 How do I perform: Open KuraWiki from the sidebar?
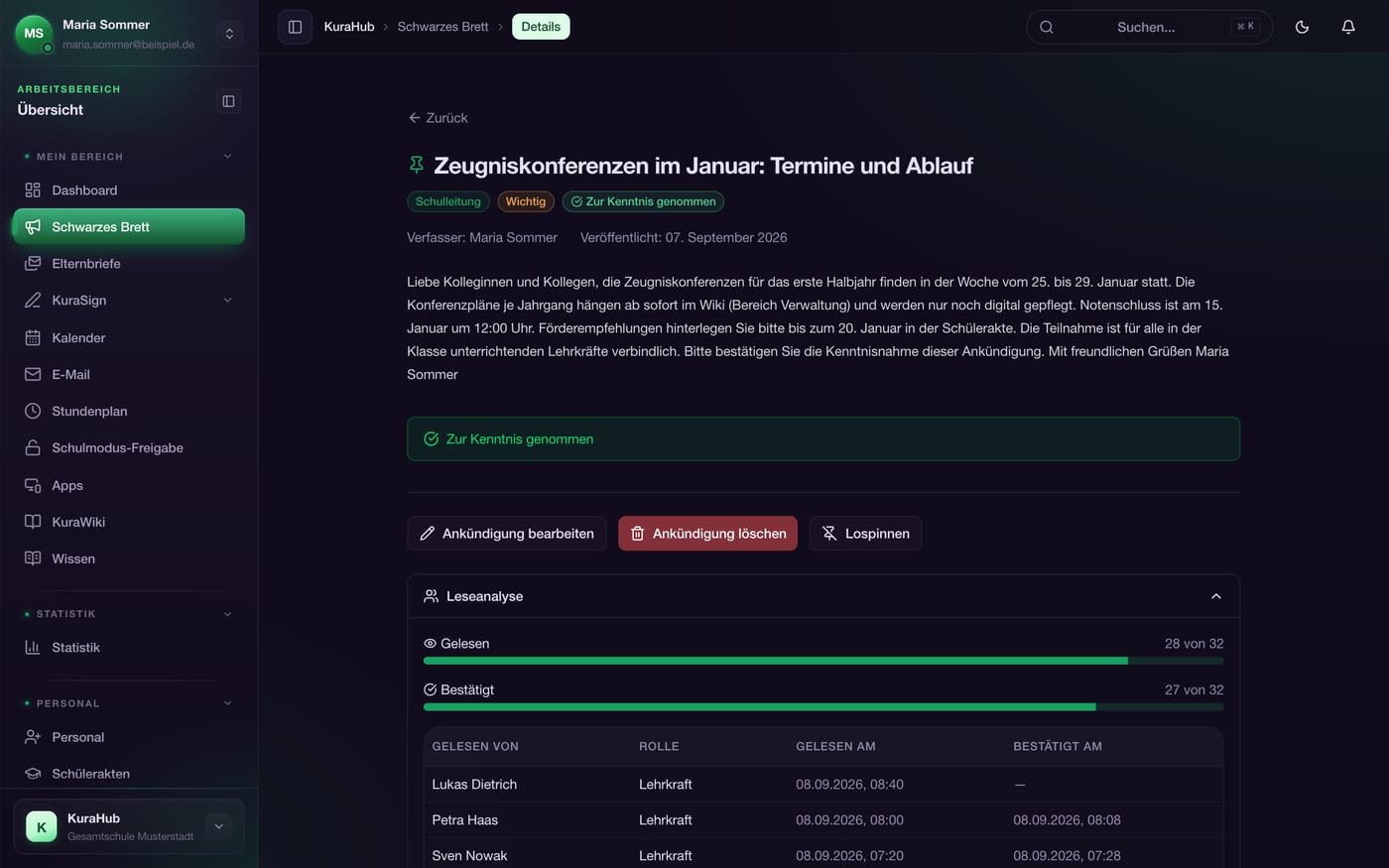pos(129,522)
